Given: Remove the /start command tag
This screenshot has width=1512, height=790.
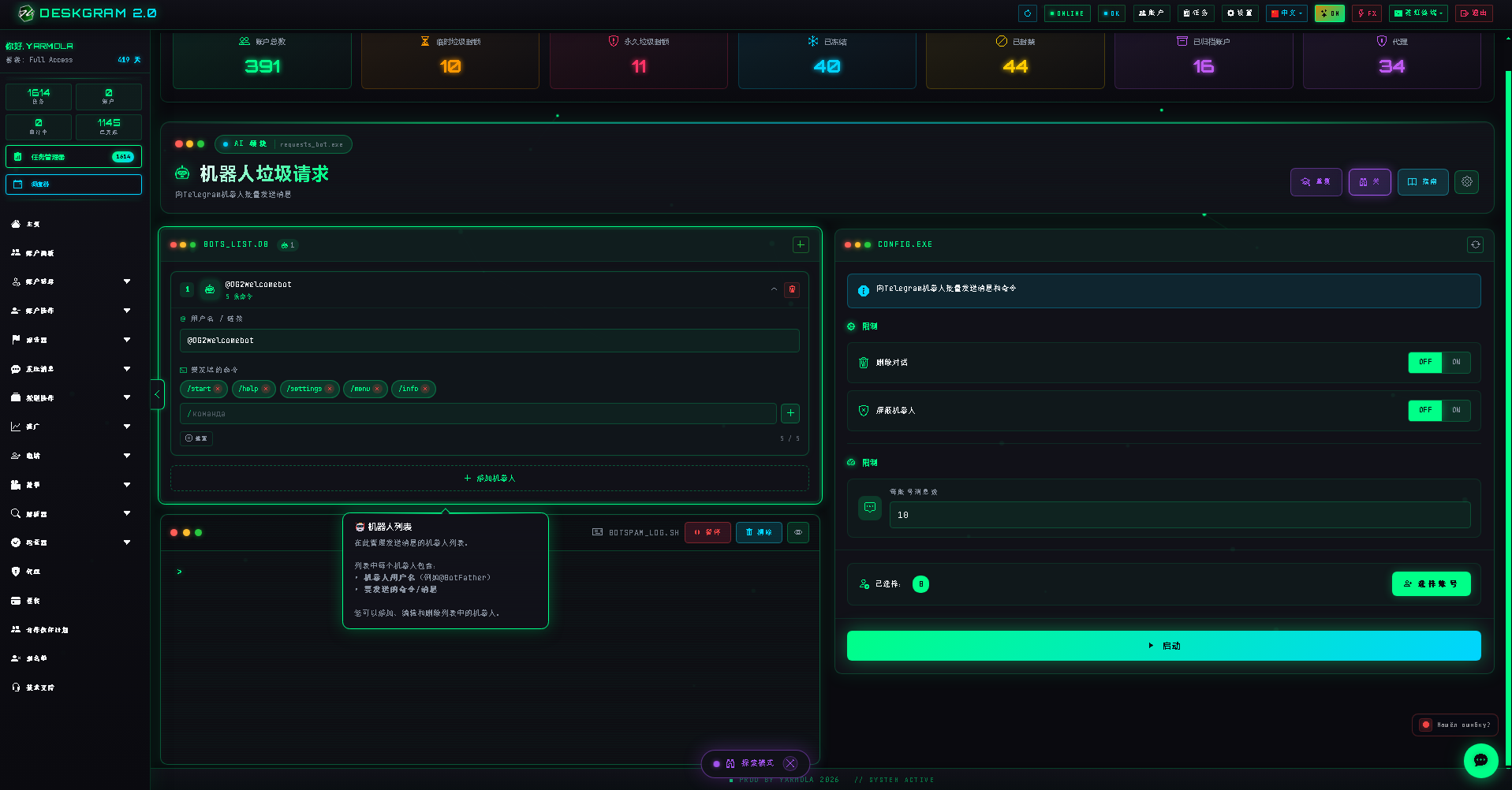Looking at the screenshot, I should (x=218, y=389).
